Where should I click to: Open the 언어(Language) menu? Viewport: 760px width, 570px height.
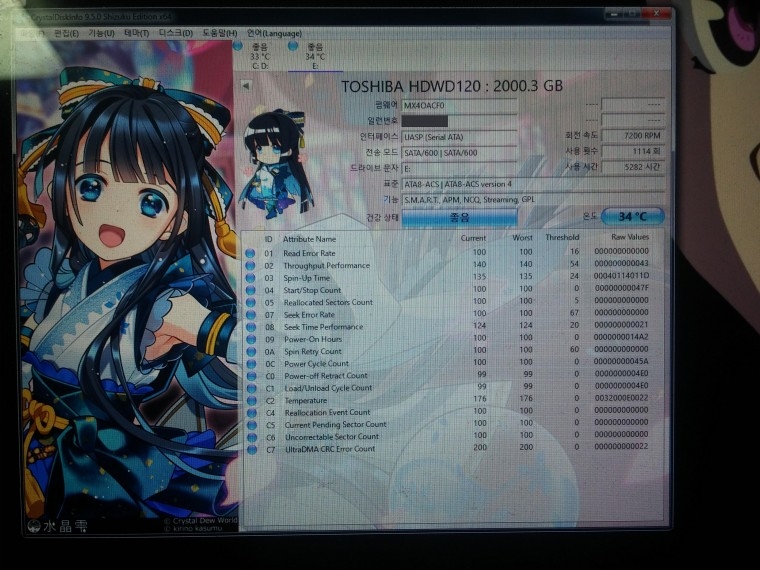click(274, 33)
